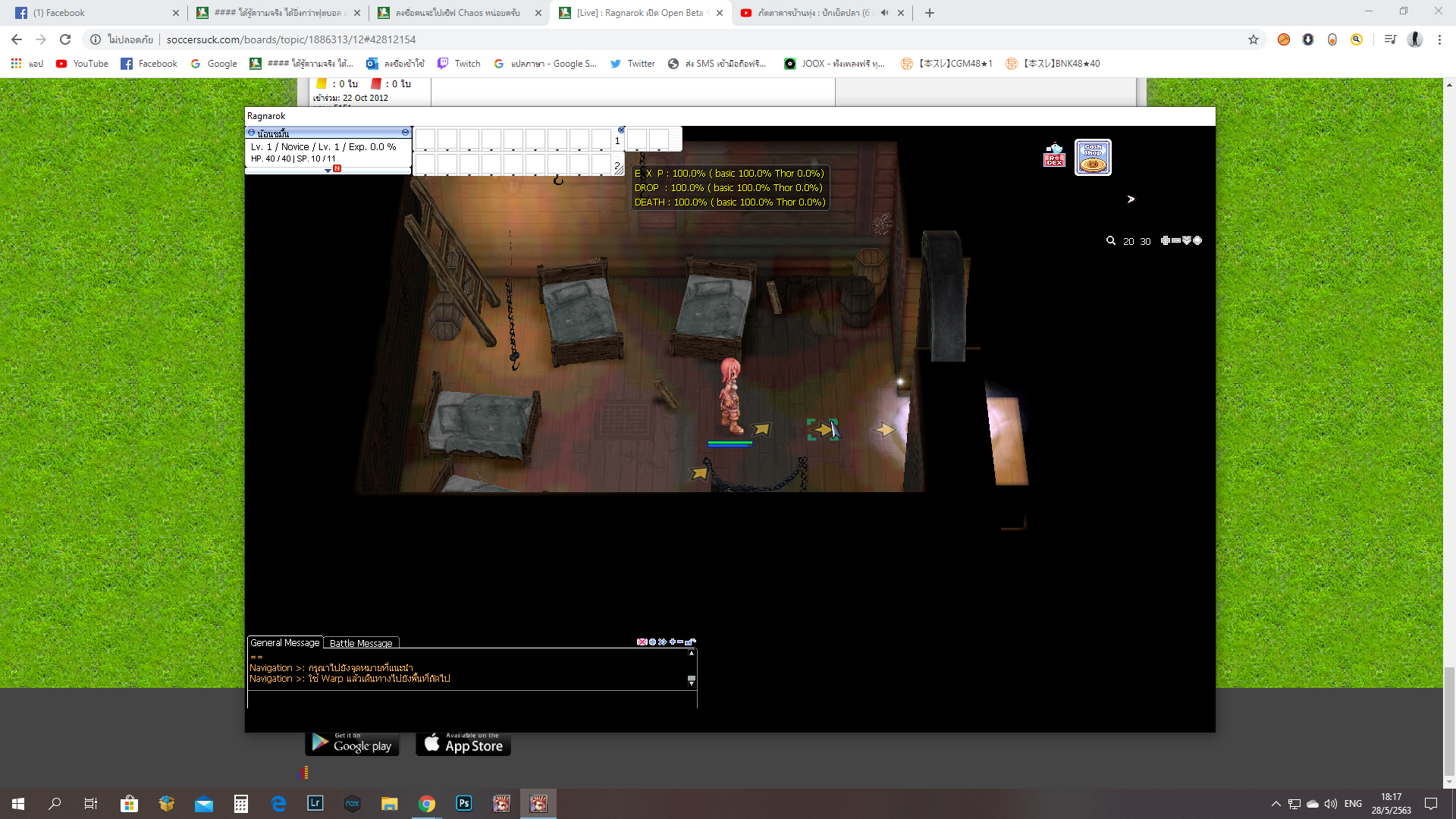Viewport: 1456px width, 819px height.
Task: Click the highlighted yellow warp arrow
Action: pyautogui.click(x=822, y=430)
